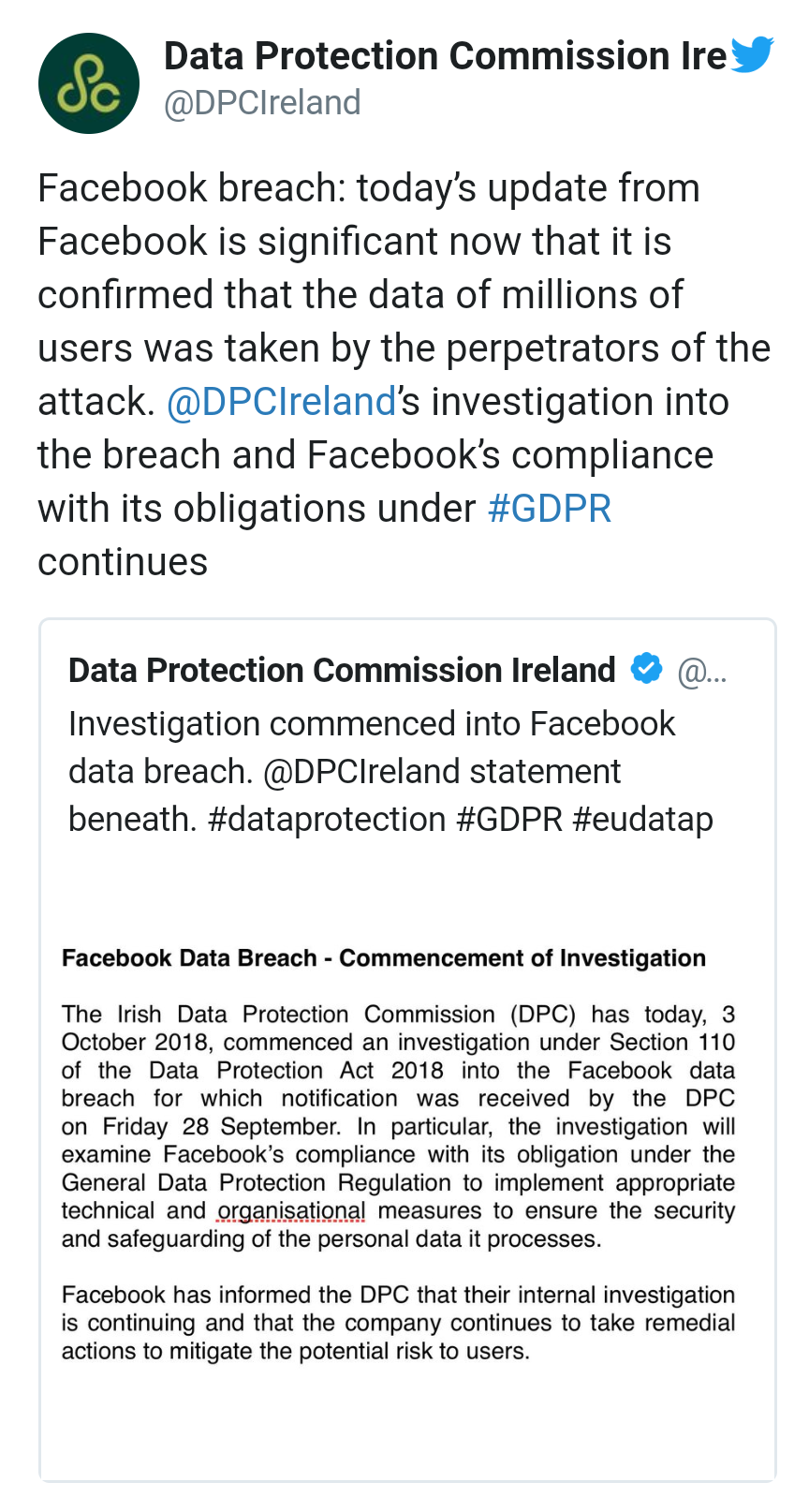Click the main tweet body text
809x1512 pixels.
coord(404,375)
